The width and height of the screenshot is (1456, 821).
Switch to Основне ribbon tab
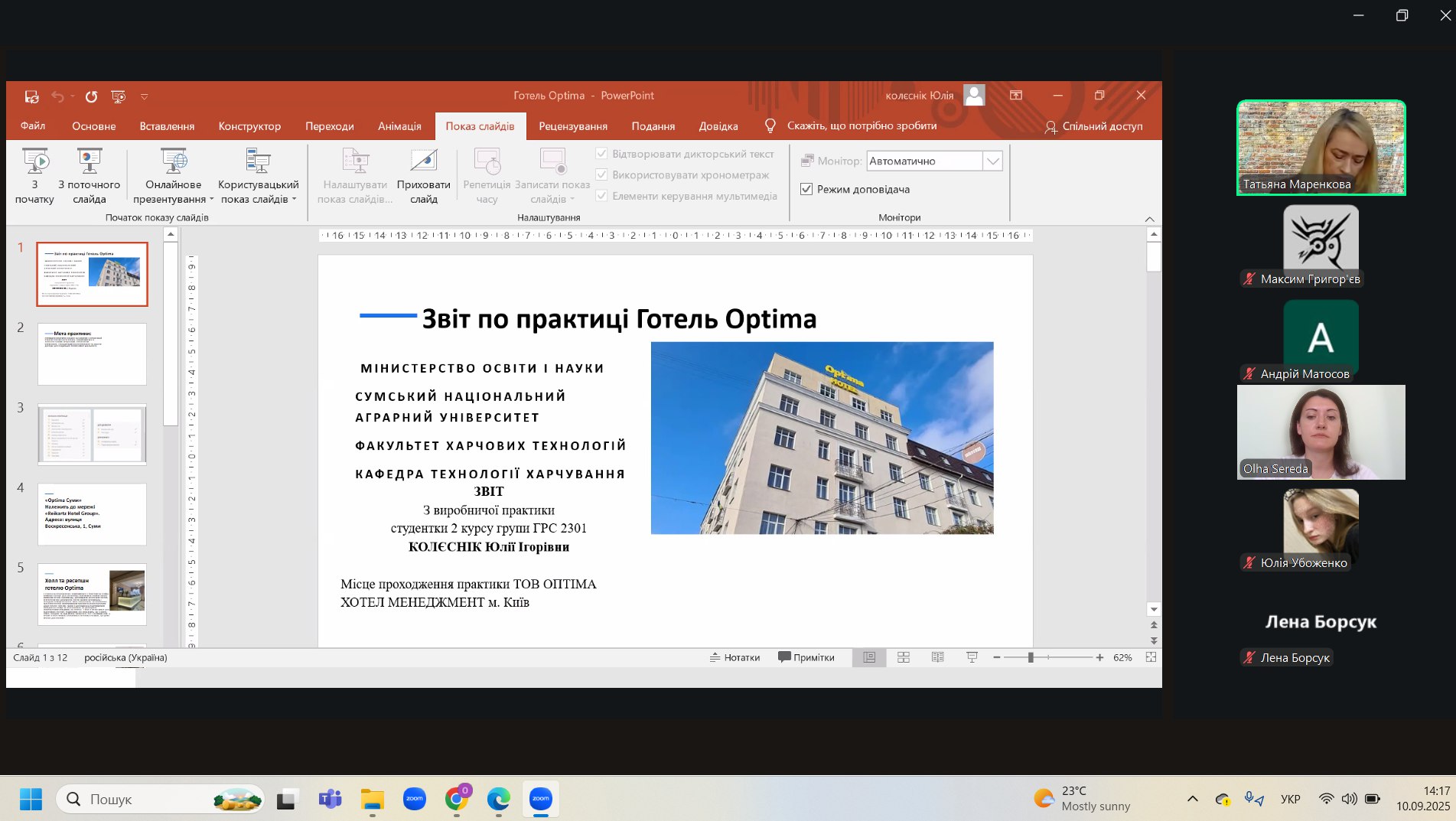coord(94,125)
